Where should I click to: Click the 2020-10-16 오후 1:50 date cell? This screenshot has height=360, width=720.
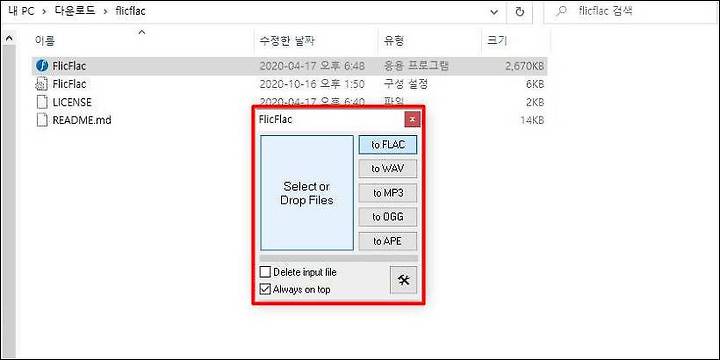point(312,84)
